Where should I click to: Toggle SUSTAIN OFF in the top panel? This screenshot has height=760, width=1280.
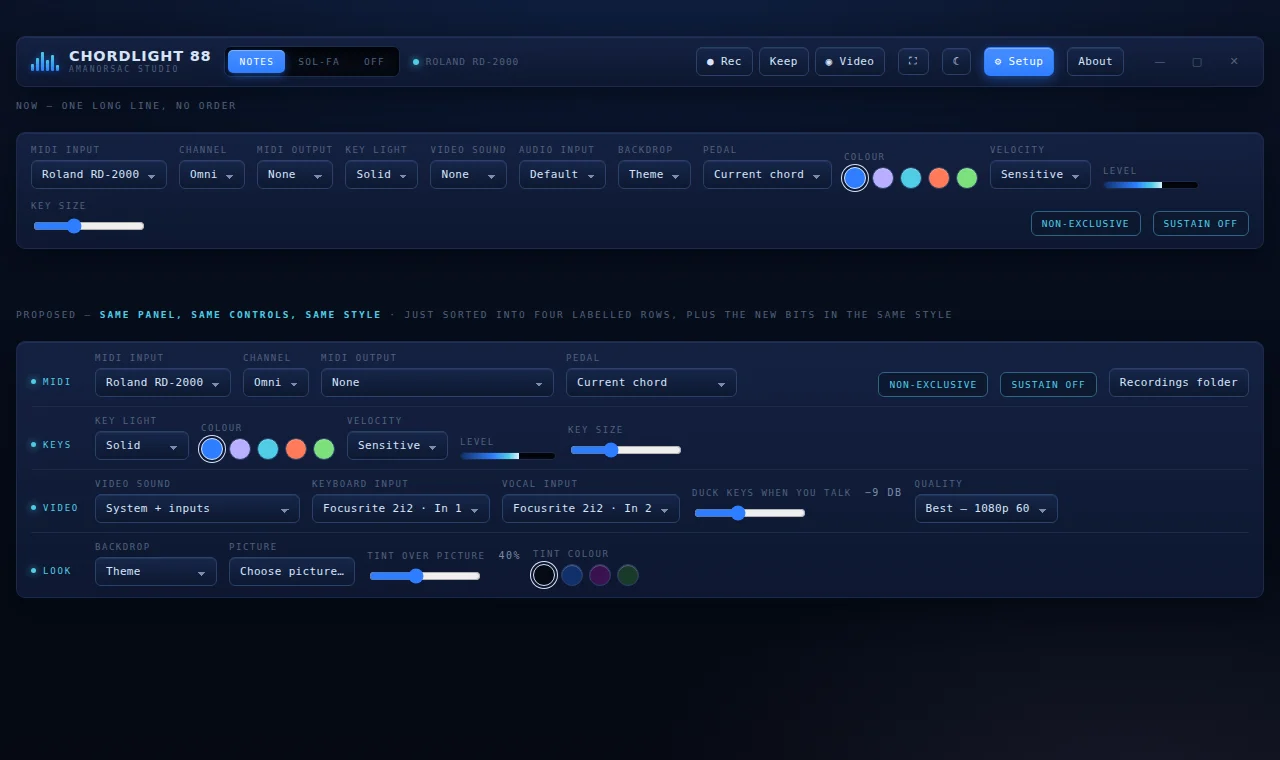tap(1200, 224)
